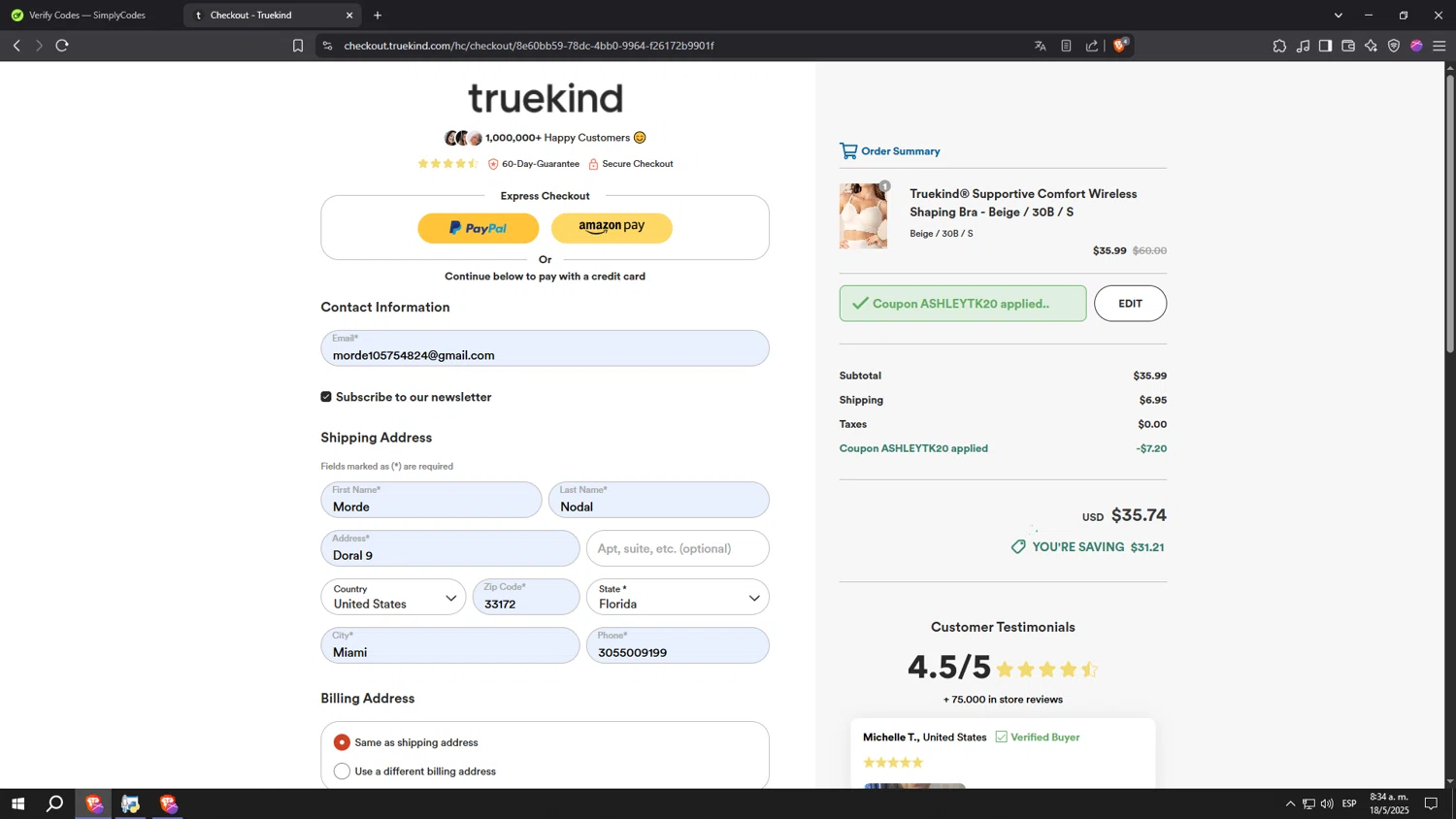Click the ESP language indicator
The height and width of the screenshot is (819, 1456).
coord(1349,803)
